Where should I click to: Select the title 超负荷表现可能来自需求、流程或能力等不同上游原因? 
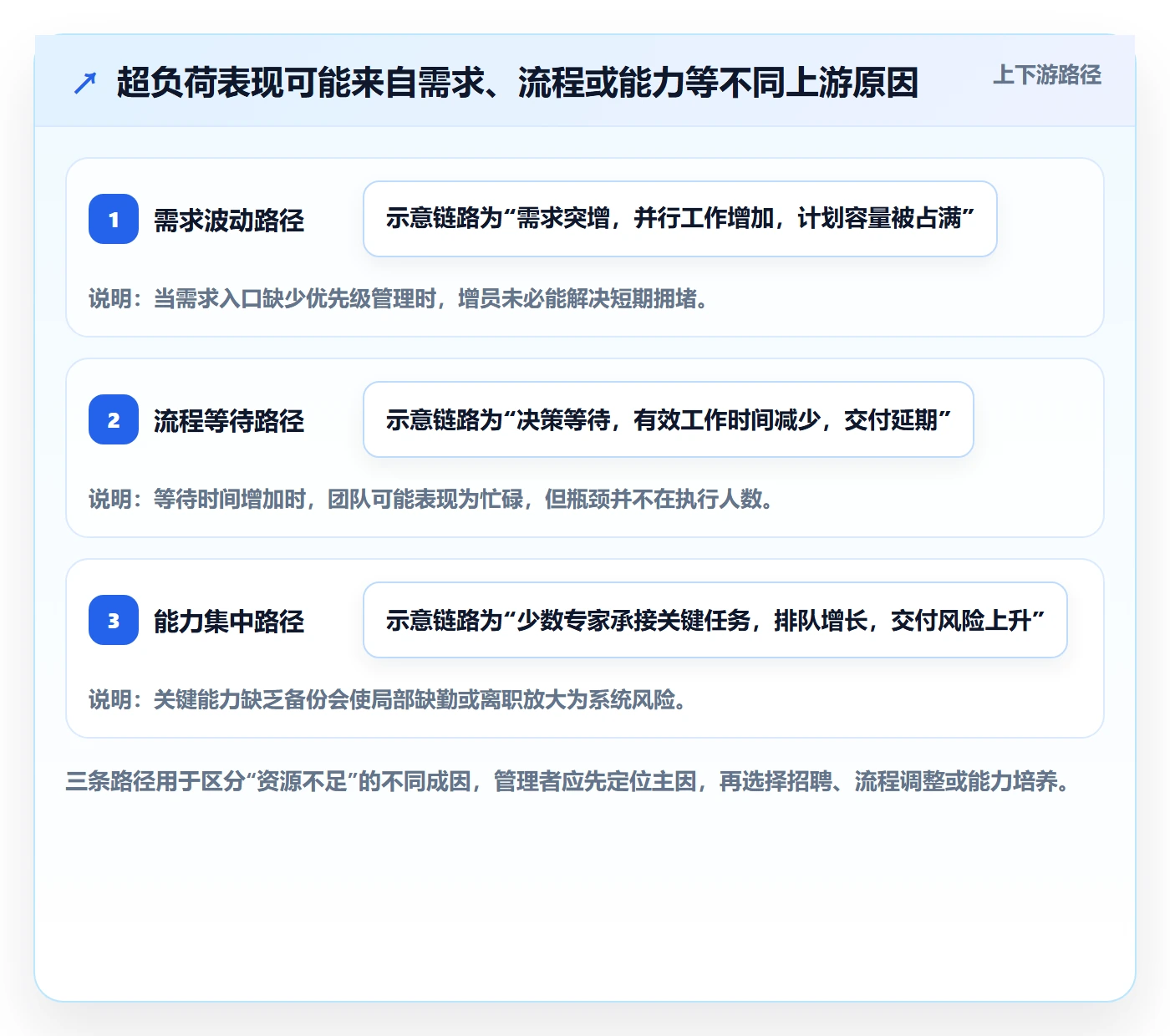(x=517, y=83)
